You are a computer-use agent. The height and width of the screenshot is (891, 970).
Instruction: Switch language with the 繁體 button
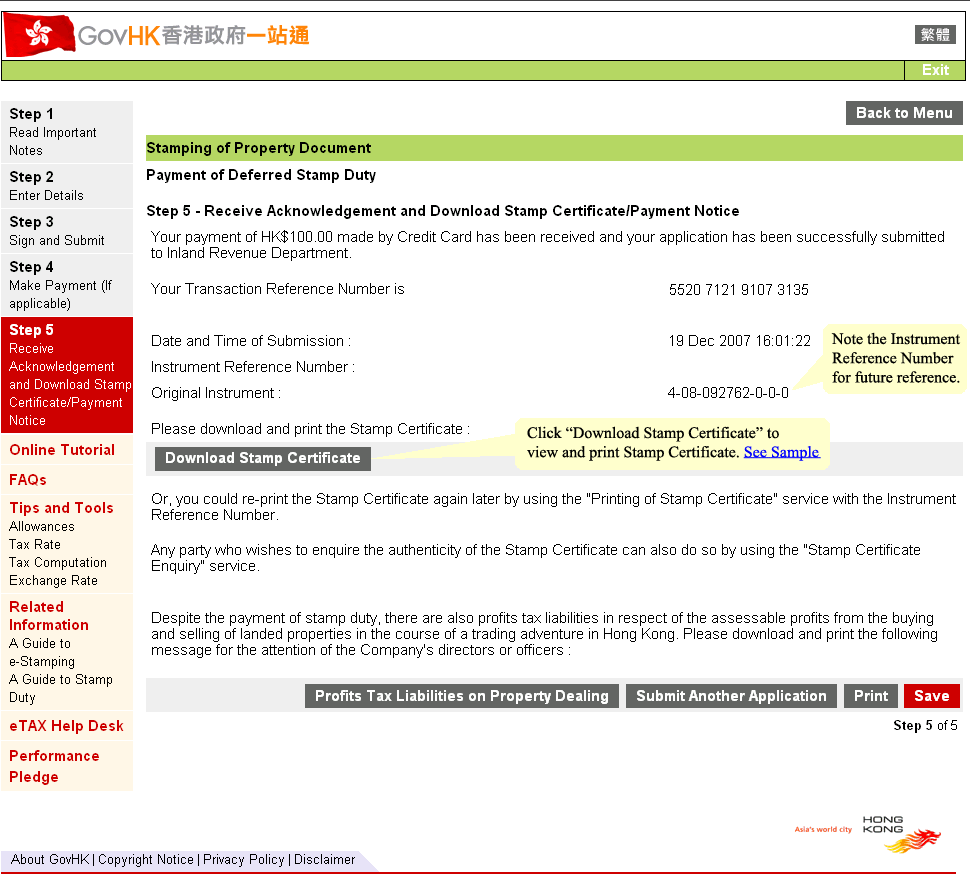[x=935, y=35]
